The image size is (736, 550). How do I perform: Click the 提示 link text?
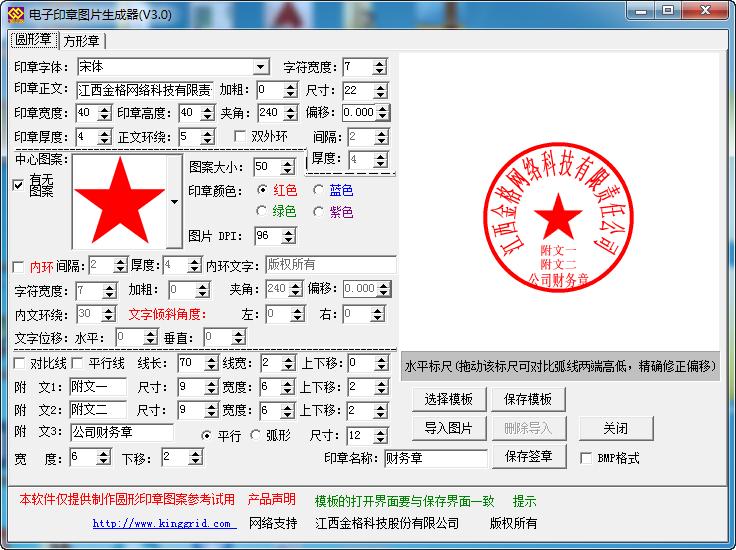tap(524, 501)
